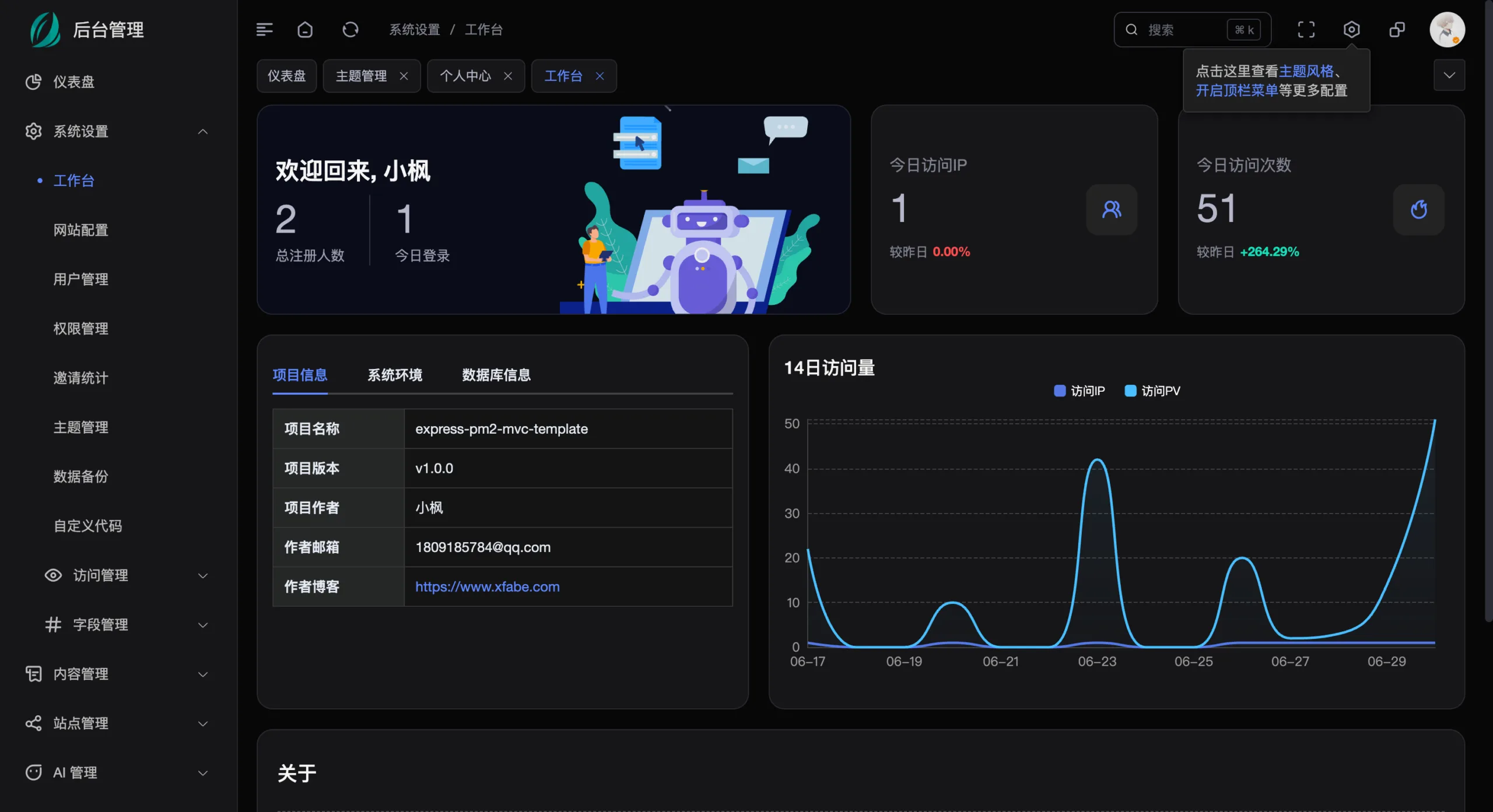Toggle 访问PV legend series in chart
Screen dimensions: 1493x812
(1152, 391)
